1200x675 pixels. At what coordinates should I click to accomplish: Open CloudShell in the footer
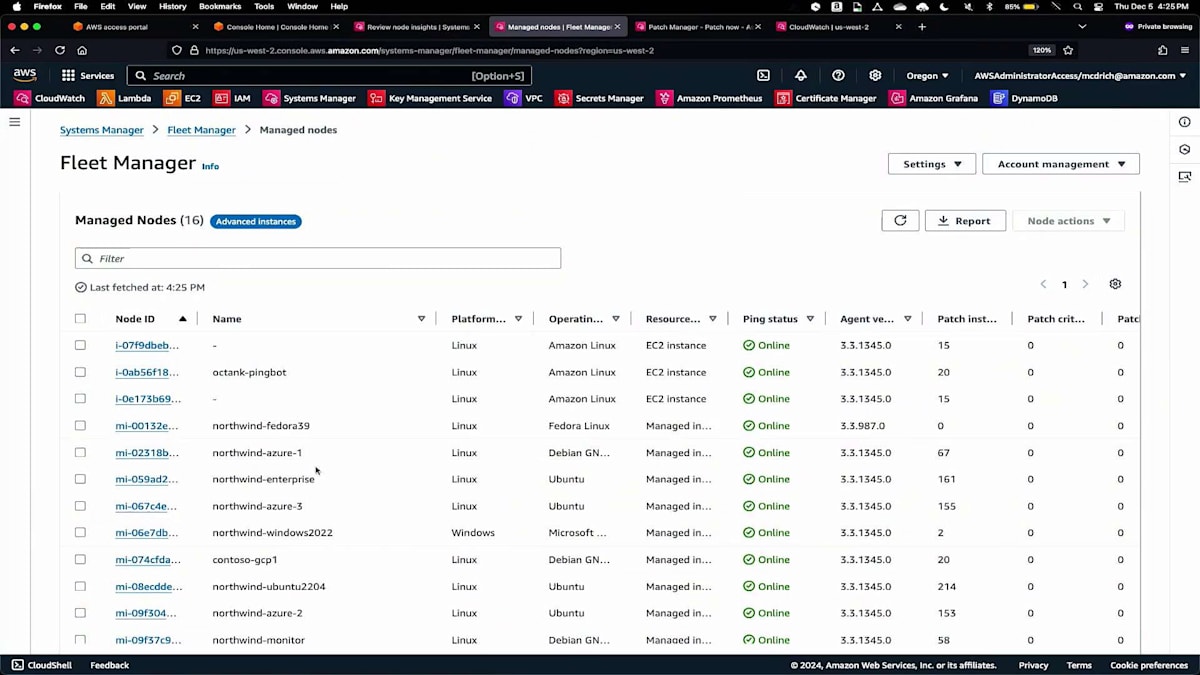click(x=41, y=665)
